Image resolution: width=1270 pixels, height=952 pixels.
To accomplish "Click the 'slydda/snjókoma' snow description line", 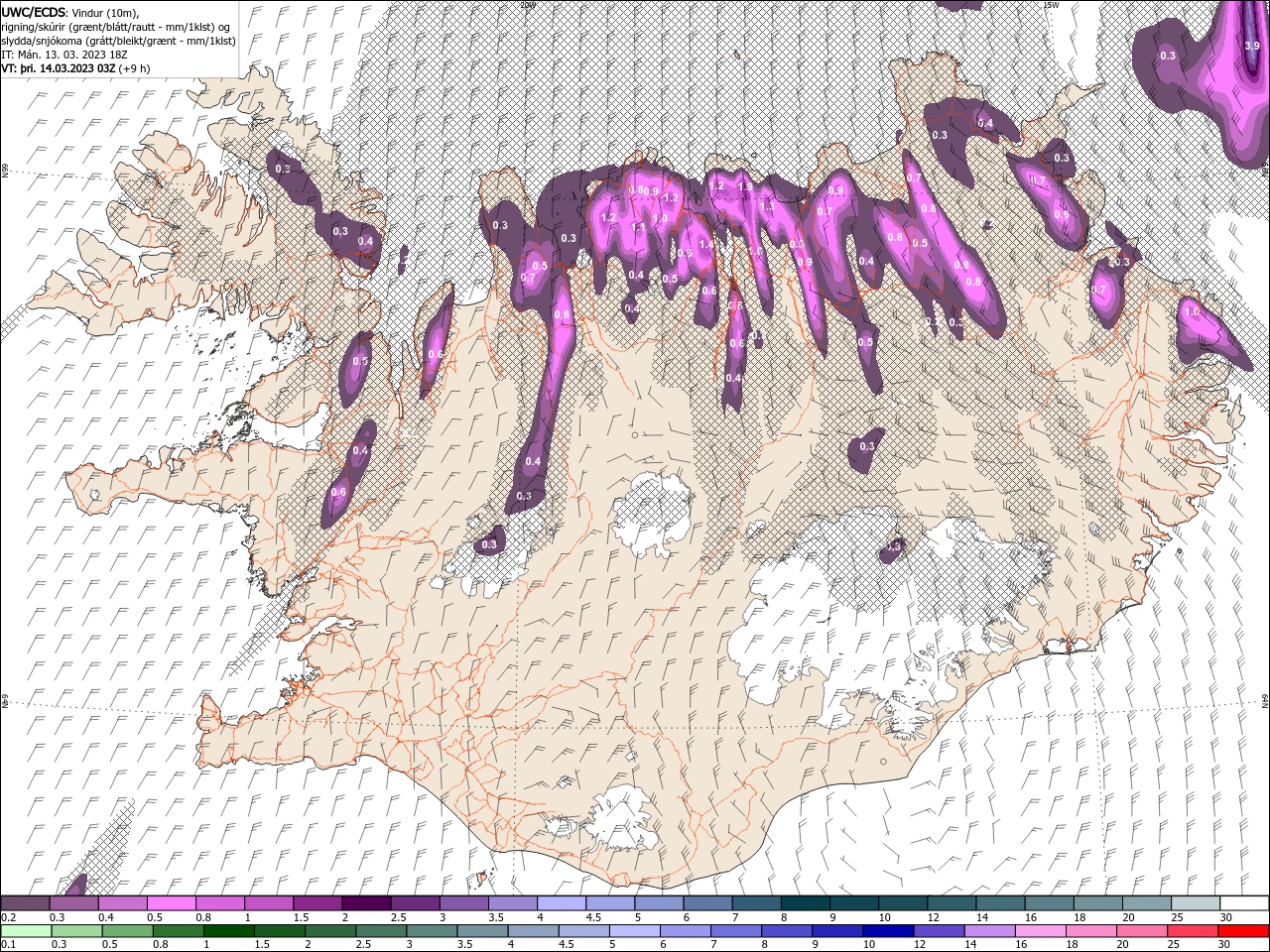I will [x=119, y=41].
